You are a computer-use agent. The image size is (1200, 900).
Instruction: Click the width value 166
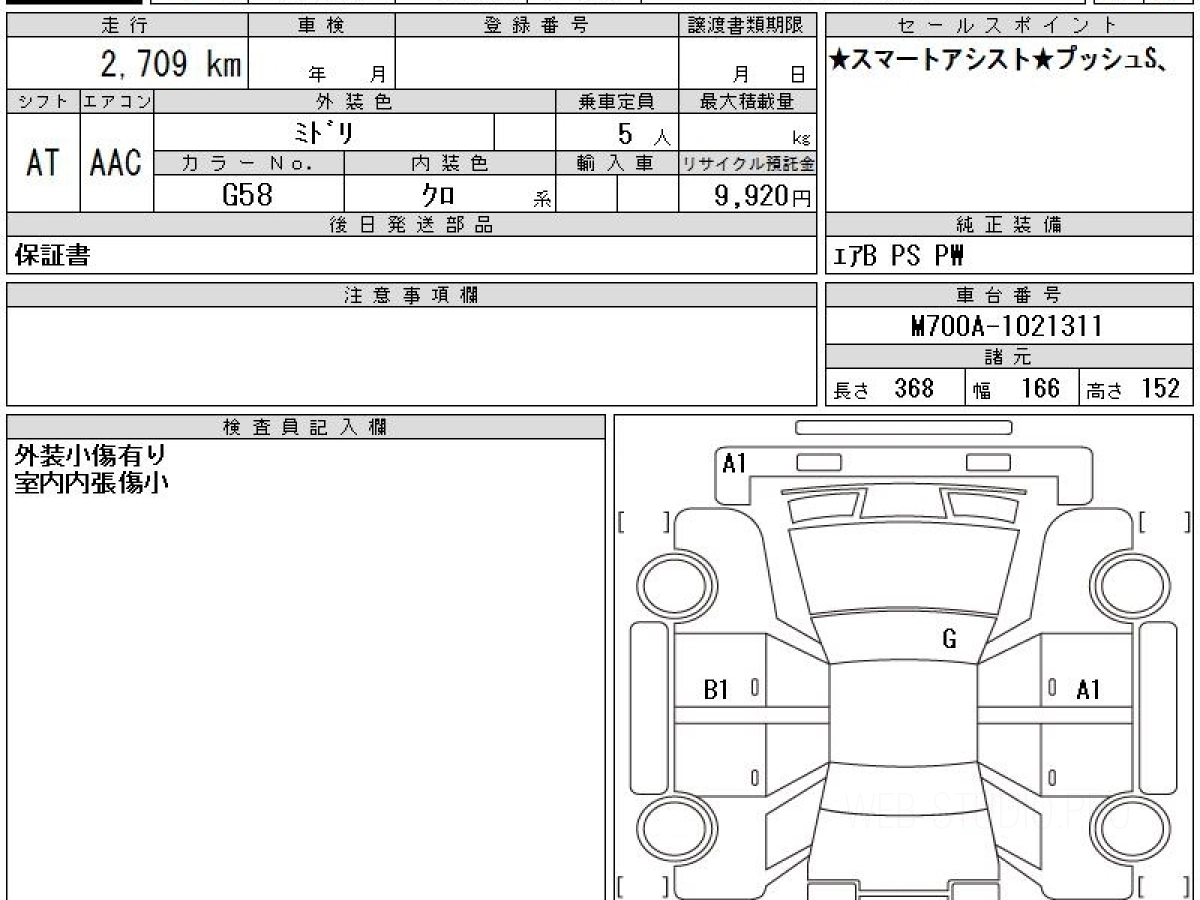pos(1040,389)
